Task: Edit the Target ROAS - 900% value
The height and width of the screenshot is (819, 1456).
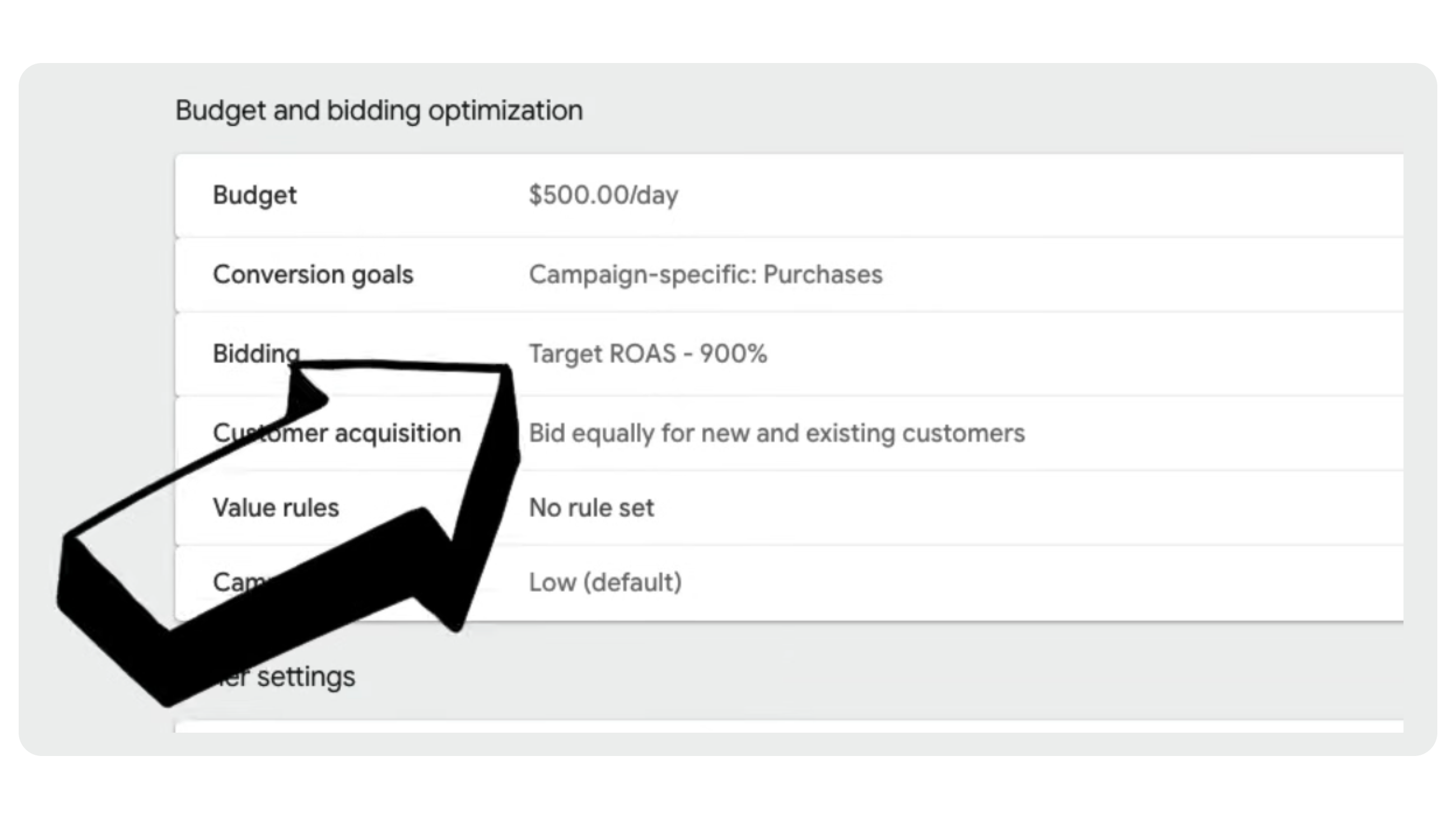Action: 647,354
